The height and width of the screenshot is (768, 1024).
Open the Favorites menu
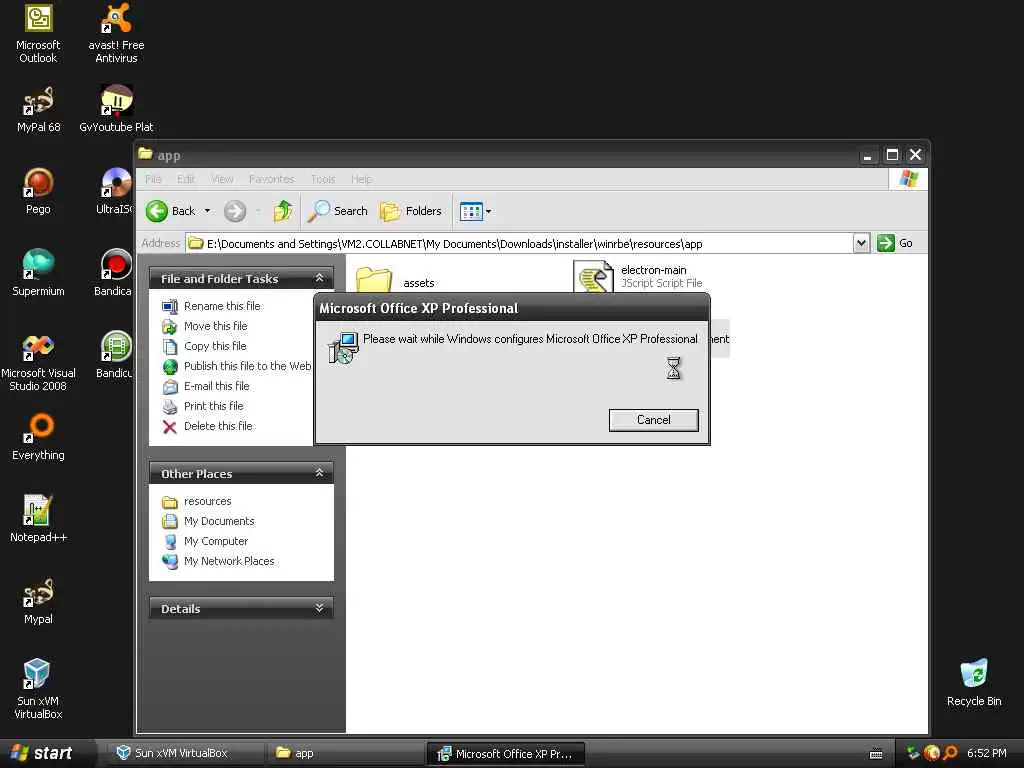tap(271, 179)
